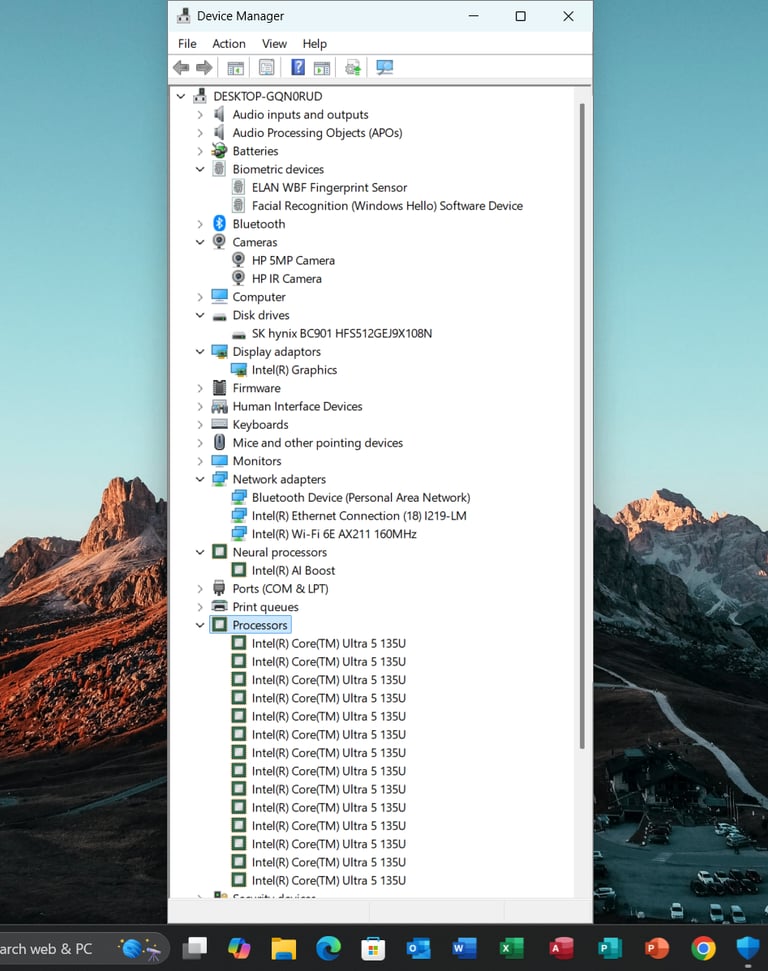
Task: Select the ELAN WBF Fingerprint Sensor device
Action: click(x=329, y=188)
